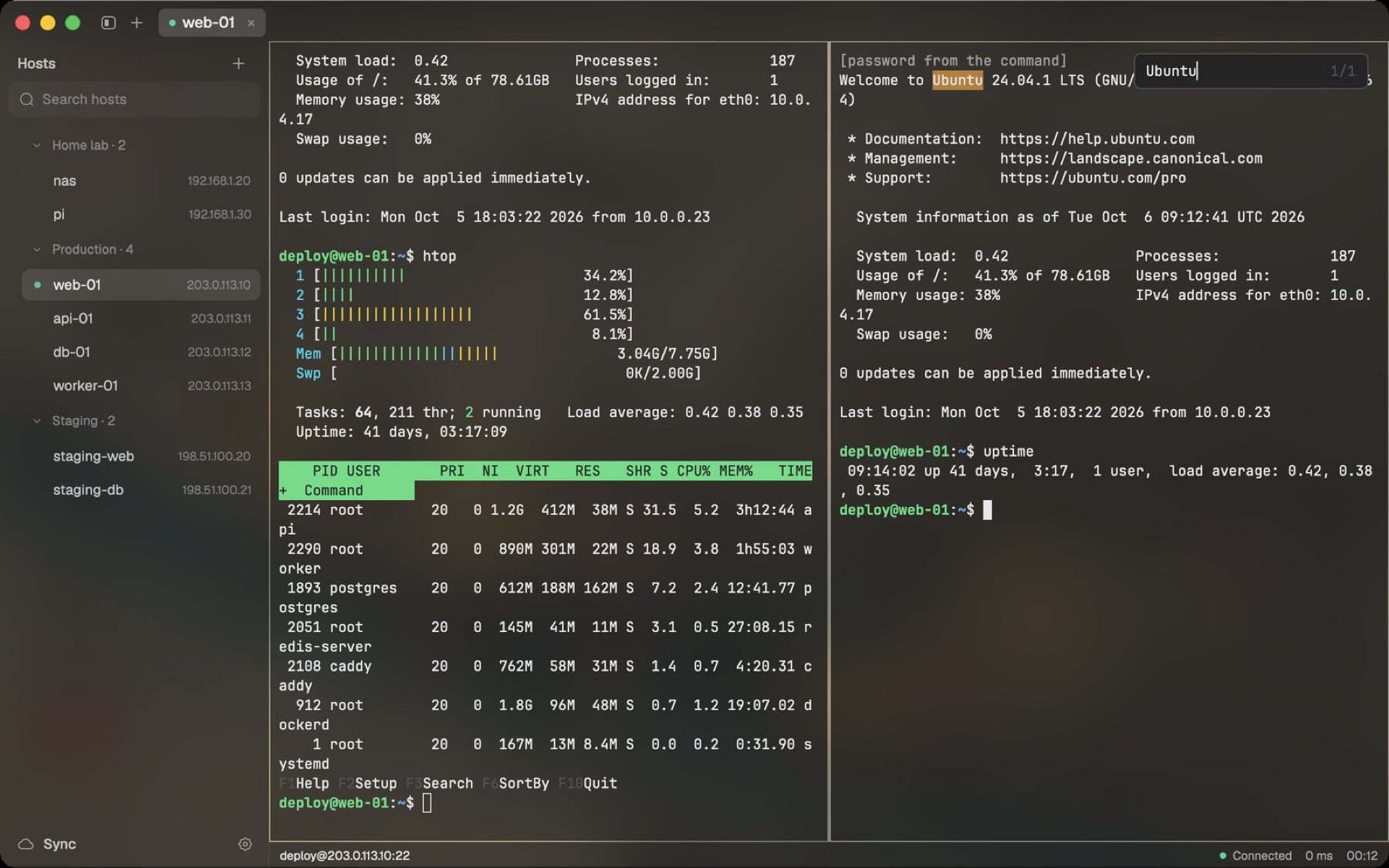Screen dimensions: 1389x868
Task: Click htop F3 Search label
Action: pyautogui.click(x=440, y=783)
